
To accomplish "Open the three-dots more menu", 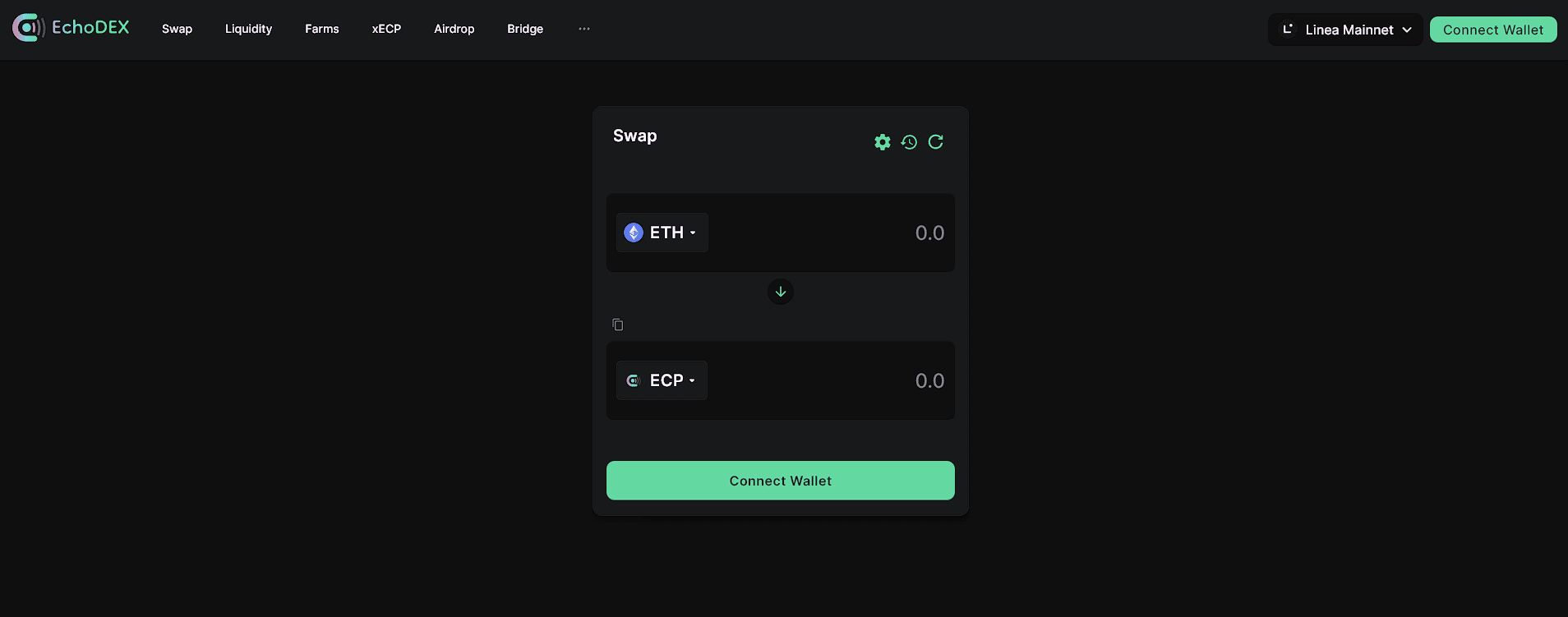I will click(x=584, y=29).
